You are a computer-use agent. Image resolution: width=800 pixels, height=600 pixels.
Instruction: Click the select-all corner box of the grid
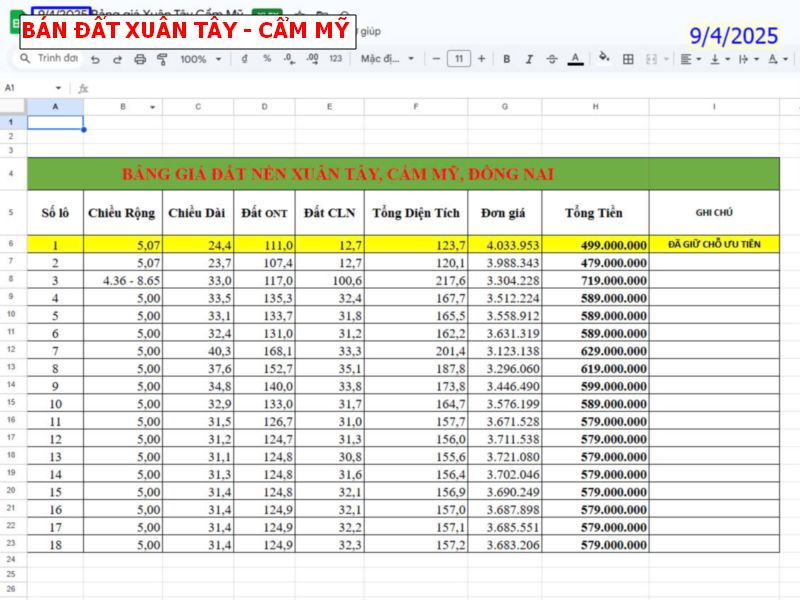click(12, 107)
